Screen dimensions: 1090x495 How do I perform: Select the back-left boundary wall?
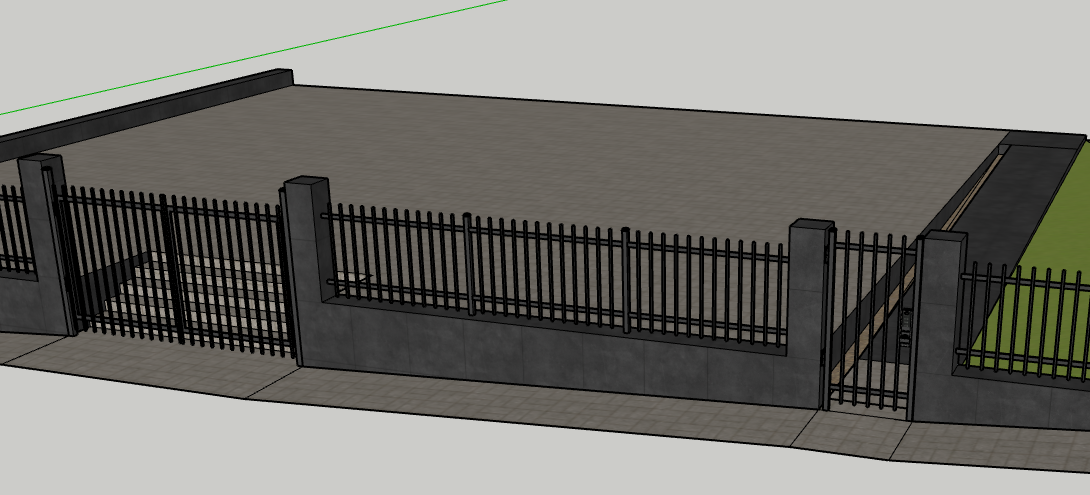click(150, 108)
